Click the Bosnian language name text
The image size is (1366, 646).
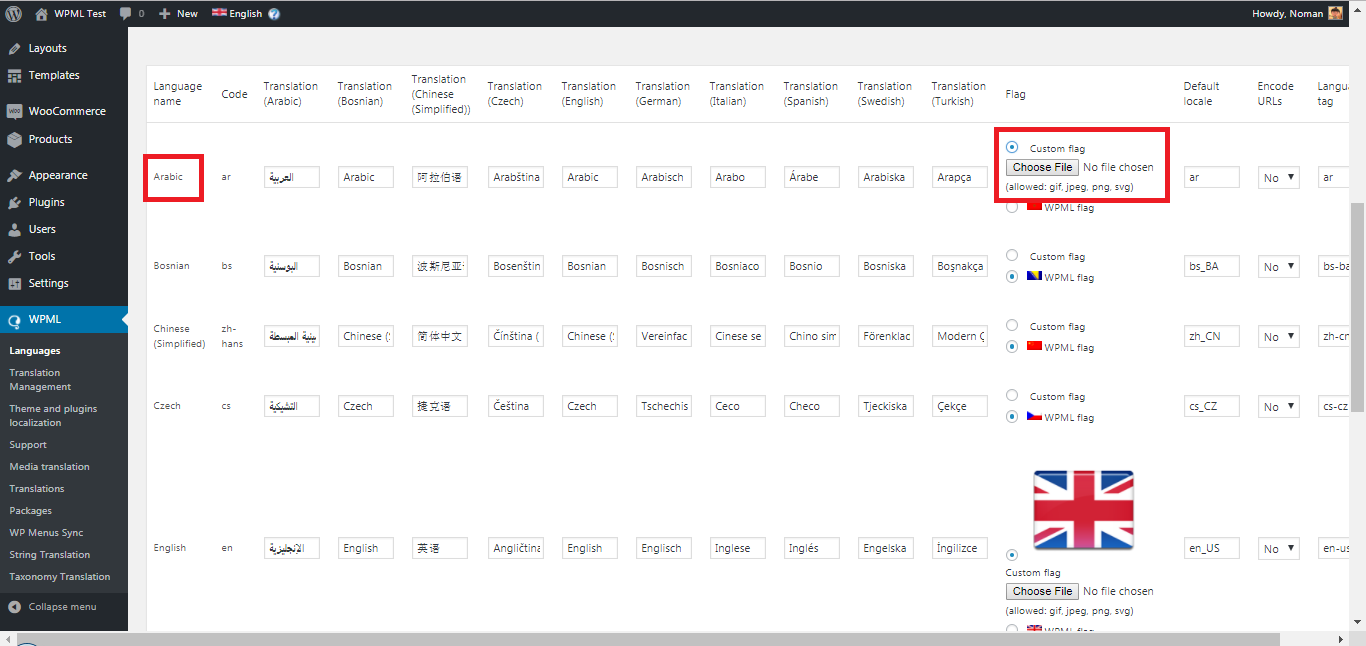point(171,266)
